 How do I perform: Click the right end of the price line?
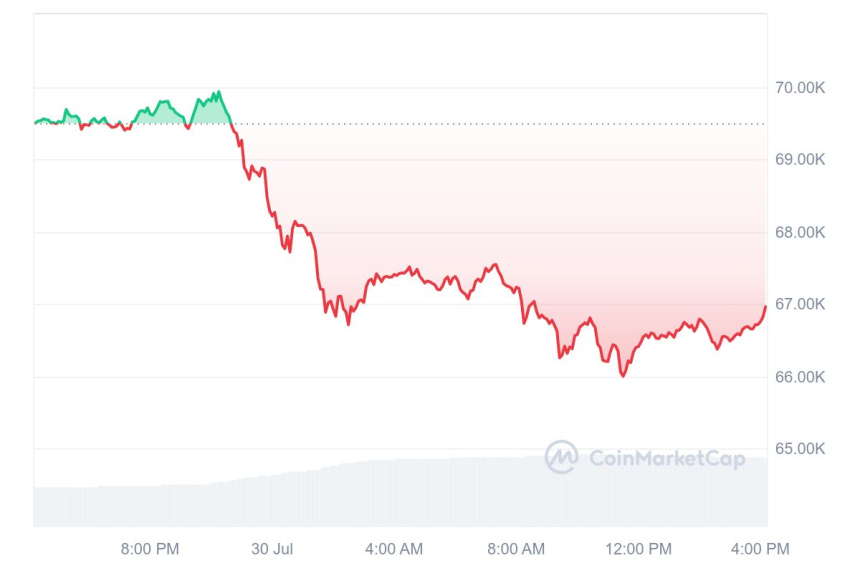[766, 306]
